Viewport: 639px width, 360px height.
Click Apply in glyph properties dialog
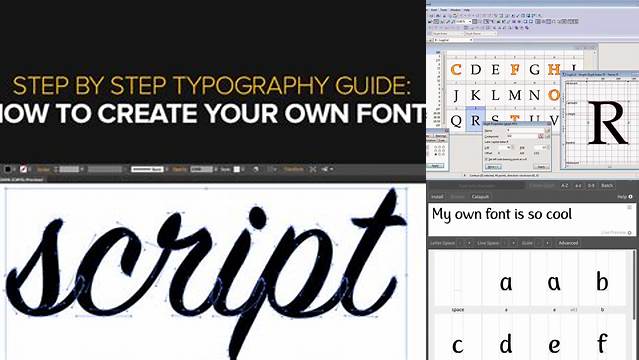pos(542,167)
